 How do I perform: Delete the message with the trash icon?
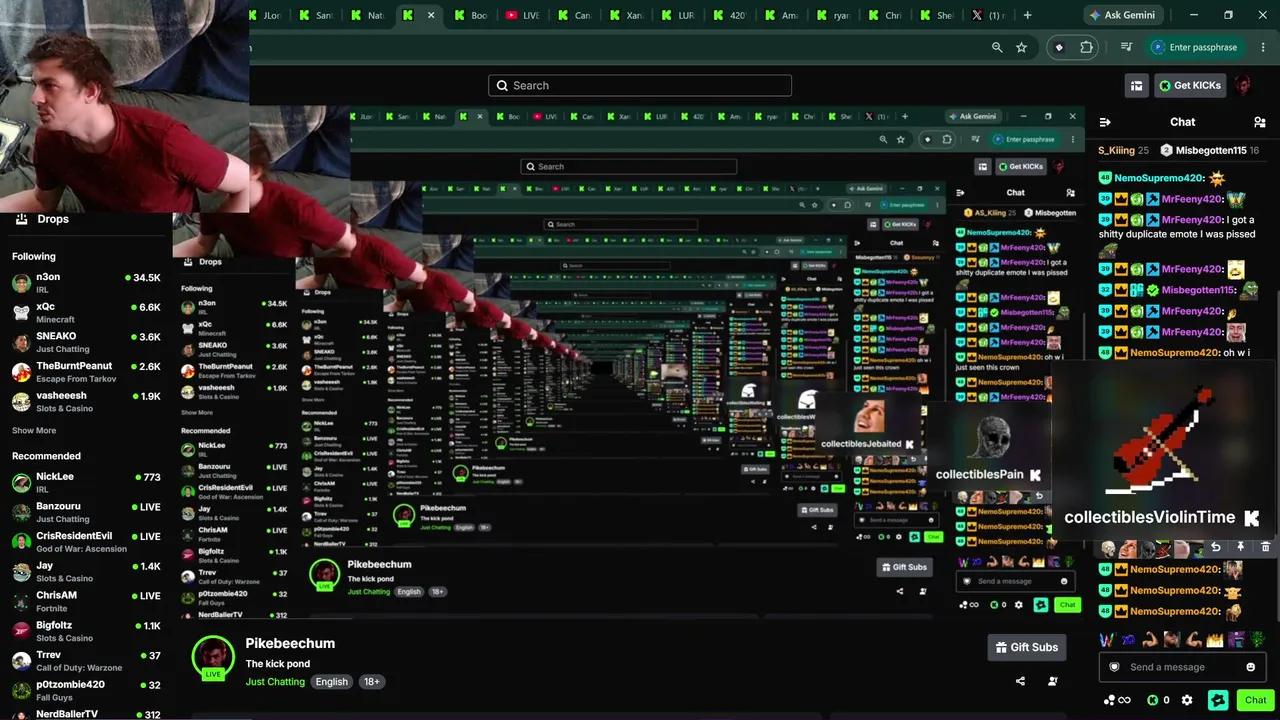1265,547
